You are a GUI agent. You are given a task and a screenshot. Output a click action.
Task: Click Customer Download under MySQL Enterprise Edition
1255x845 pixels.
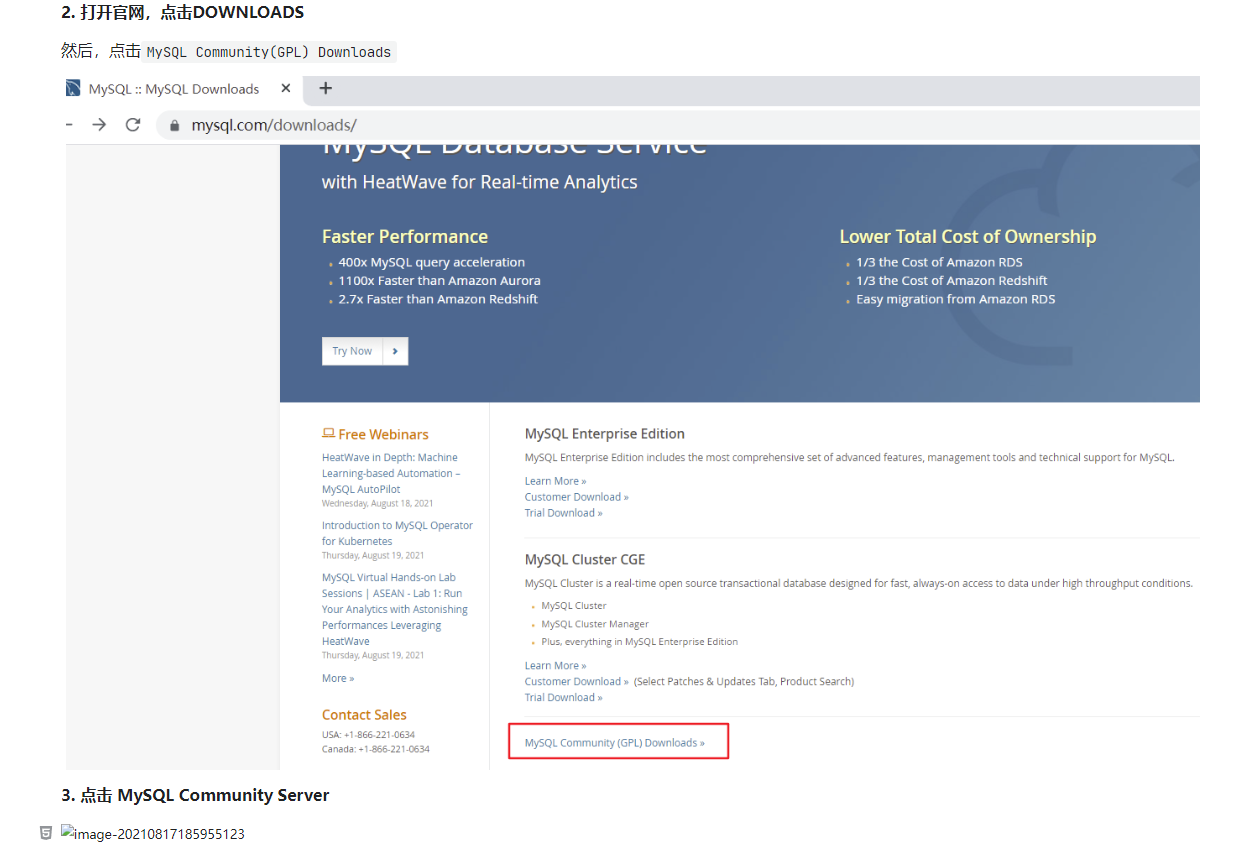[576, 497]
